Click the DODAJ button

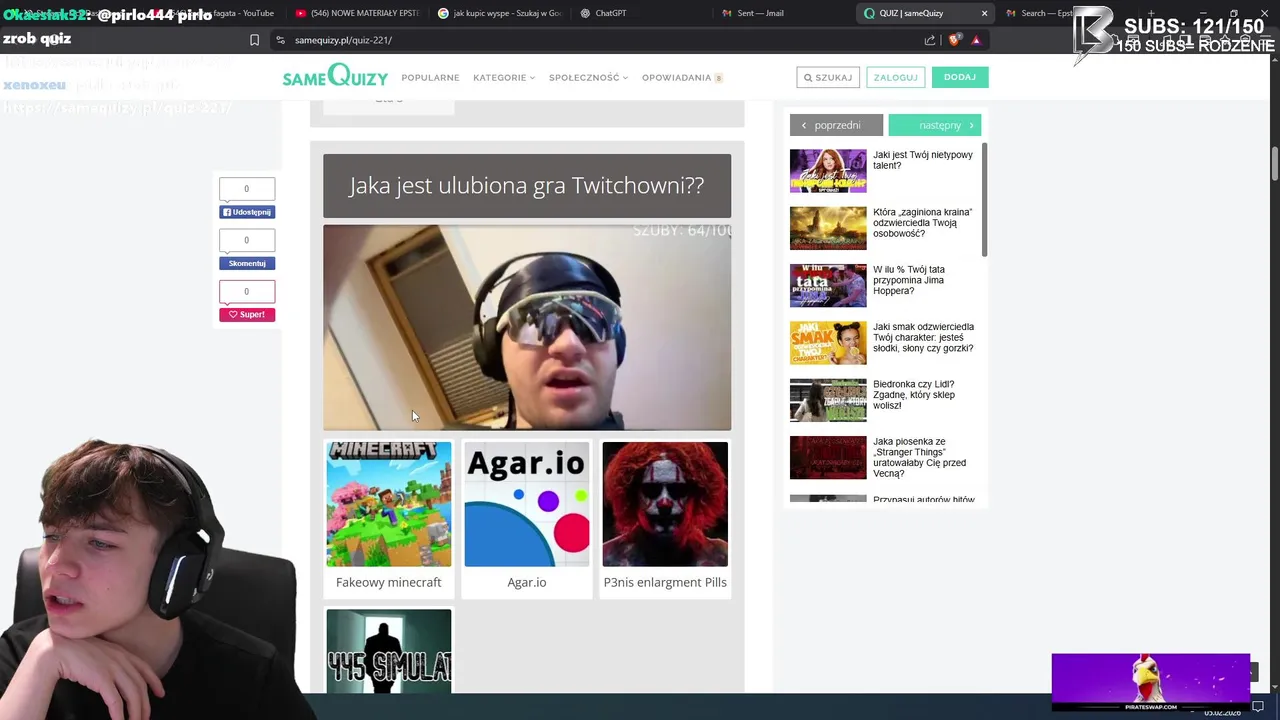(x=960, y=77)
